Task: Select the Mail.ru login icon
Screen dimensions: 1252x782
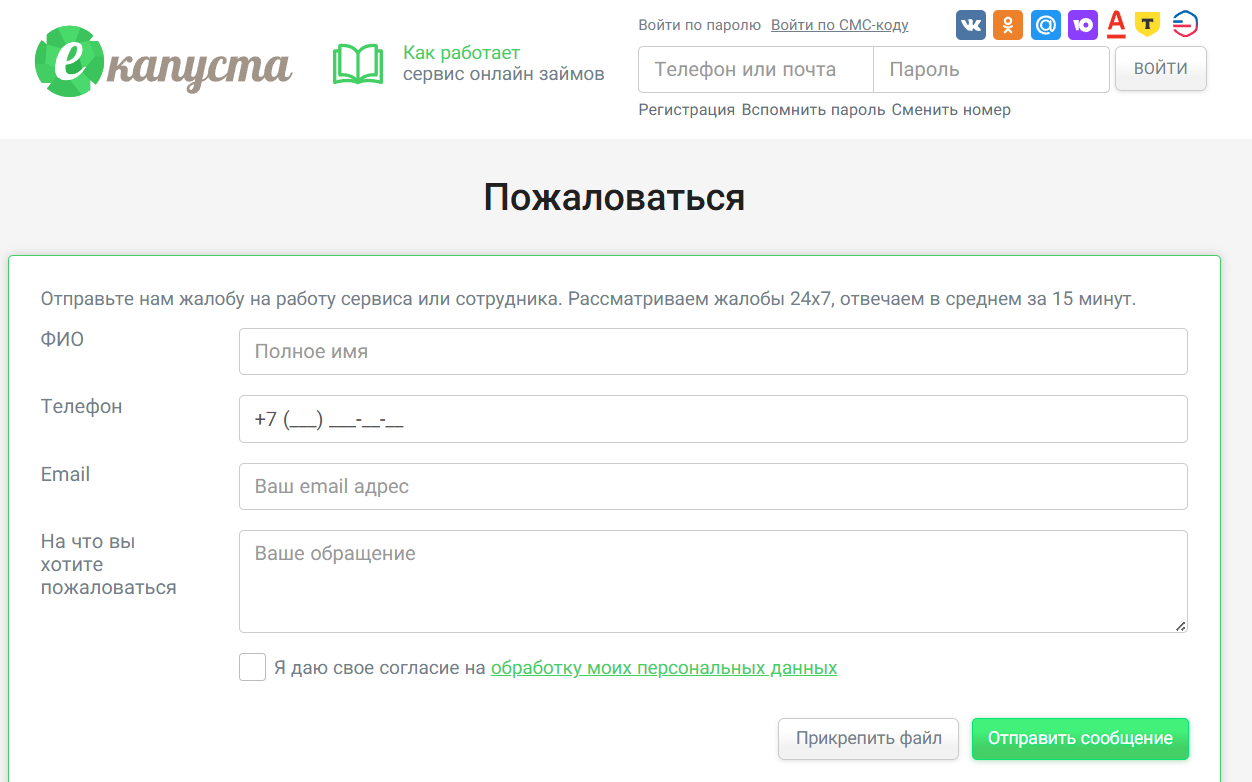Action: click(x=1045, y=24)
